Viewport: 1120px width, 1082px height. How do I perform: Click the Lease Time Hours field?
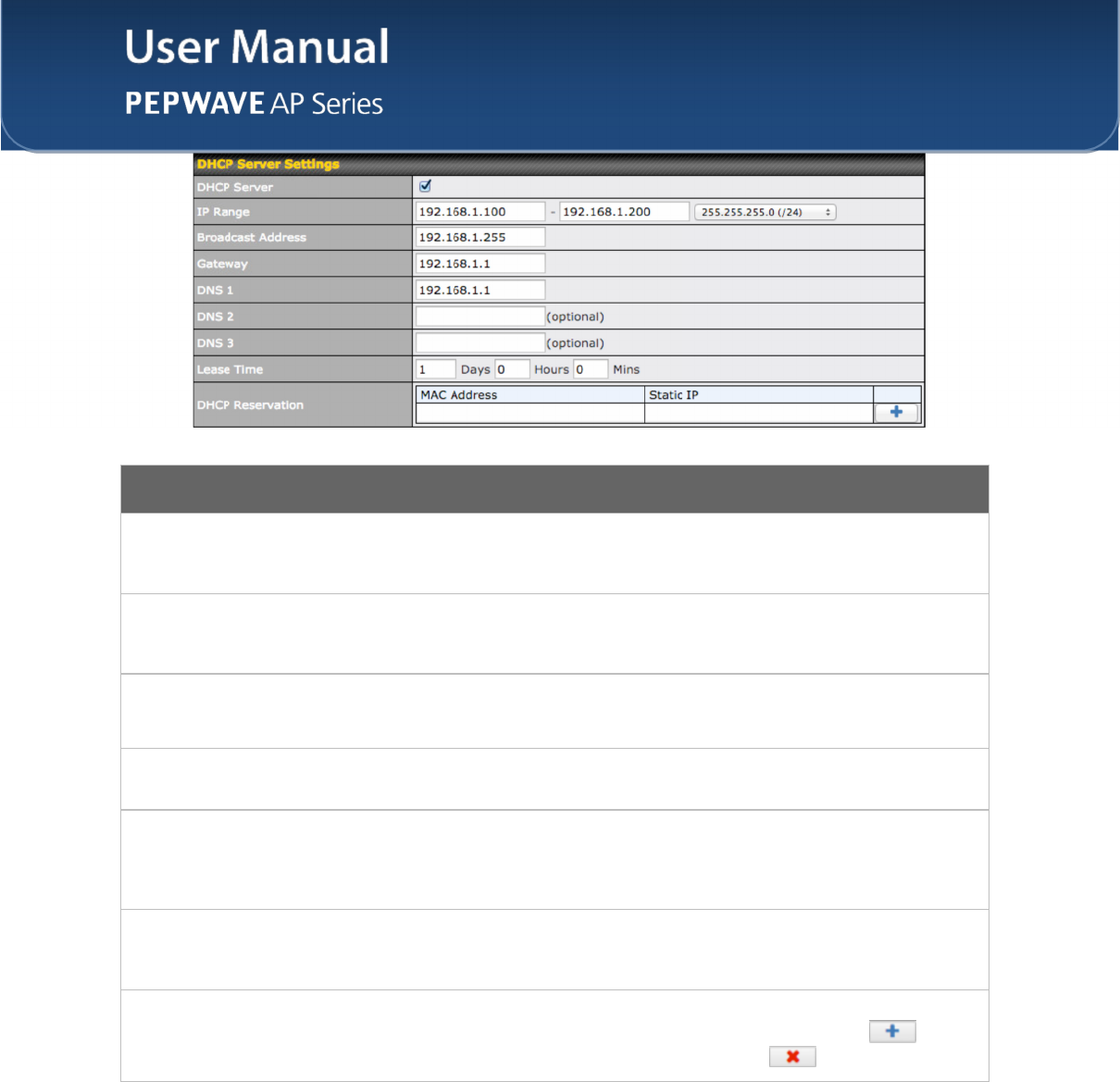[x=512, y=369]
